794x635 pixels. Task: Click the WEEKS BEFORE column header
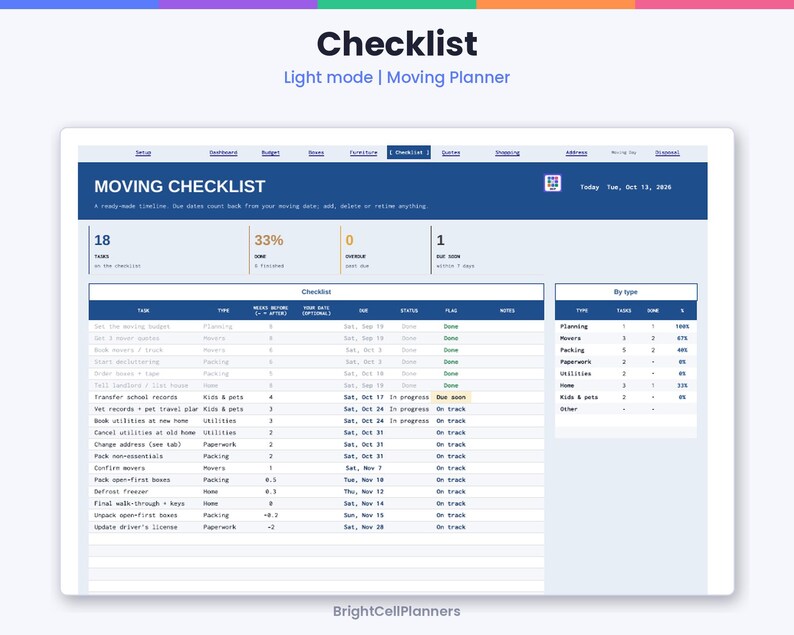(x=270, y=310)
